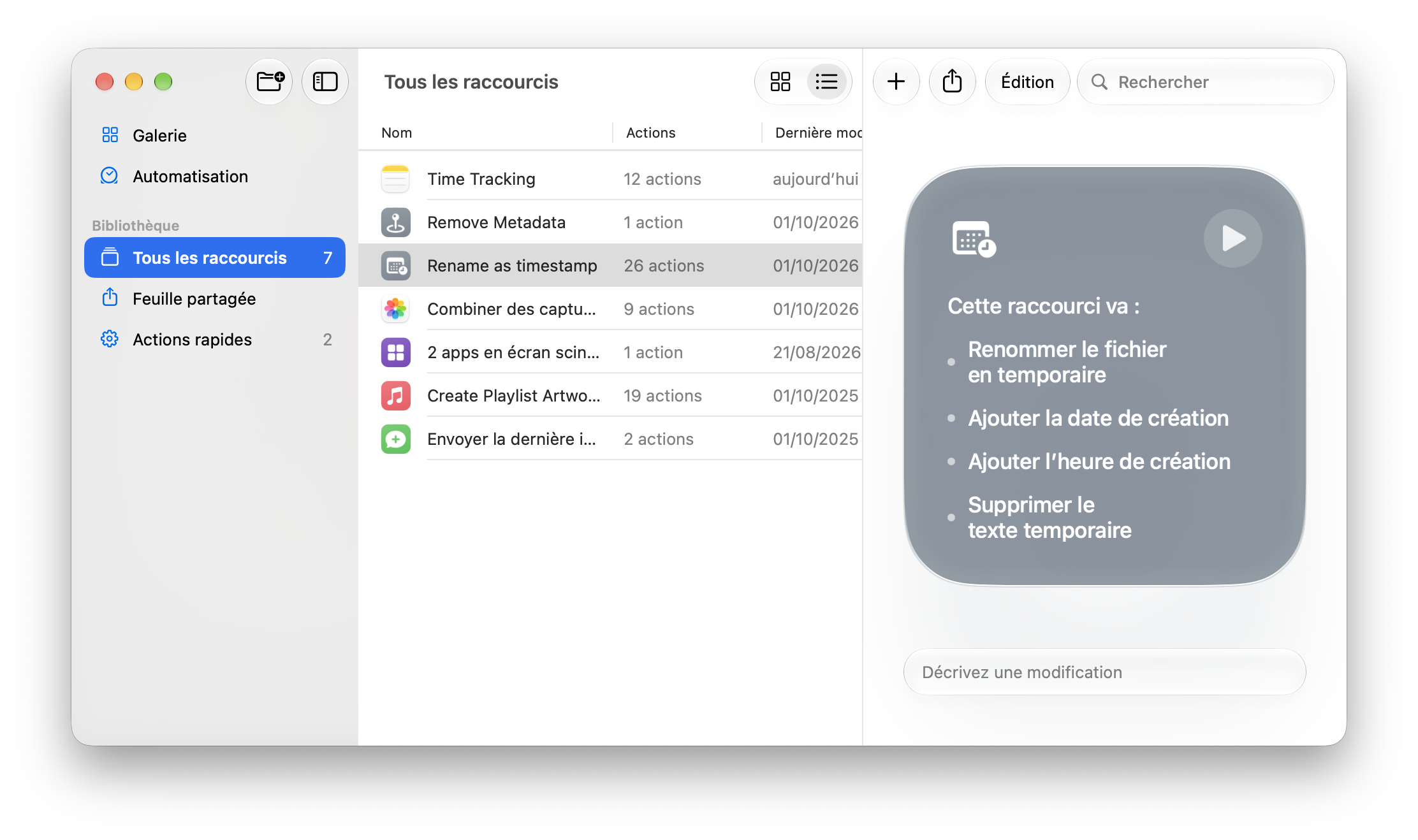
Task: Add a new shortcut with plus button
Action: [896, 82]
